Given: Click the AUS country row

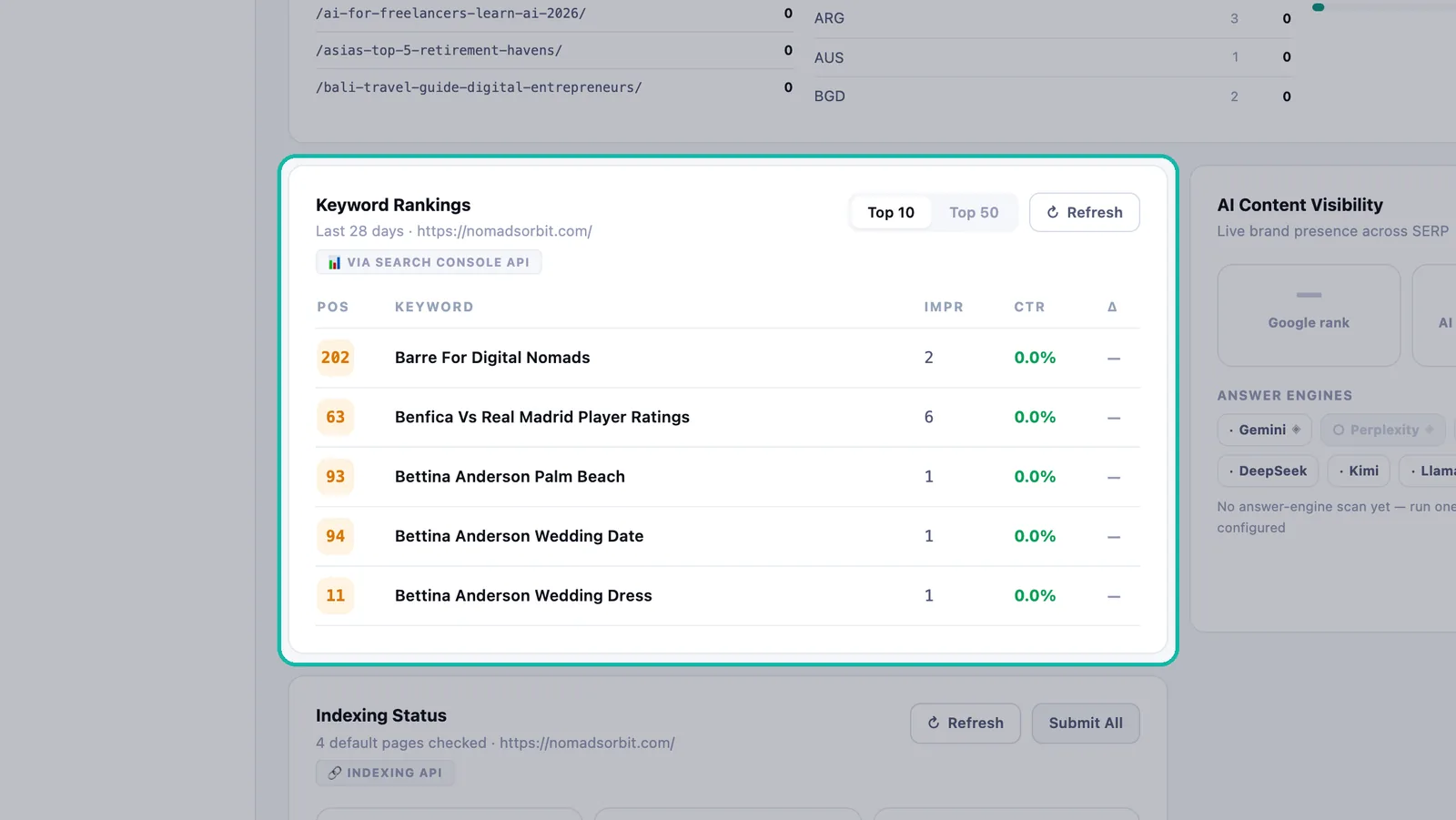Looking at the screenshot, I should tap(1052, 57).
